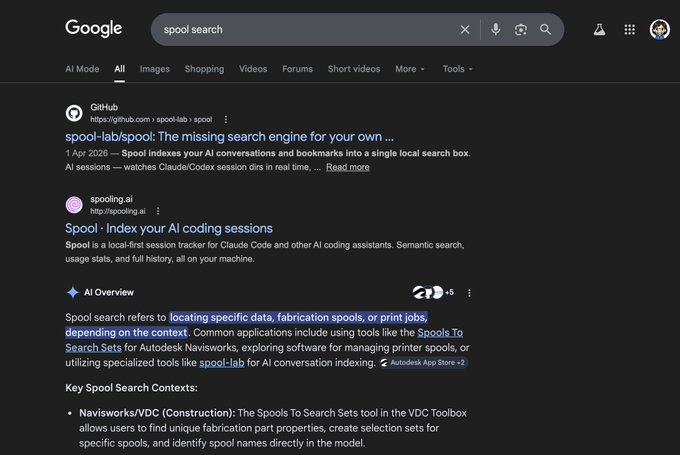Open the Google account avatar
The width and height of the screenshot is (680, 455).
point(659,29)
